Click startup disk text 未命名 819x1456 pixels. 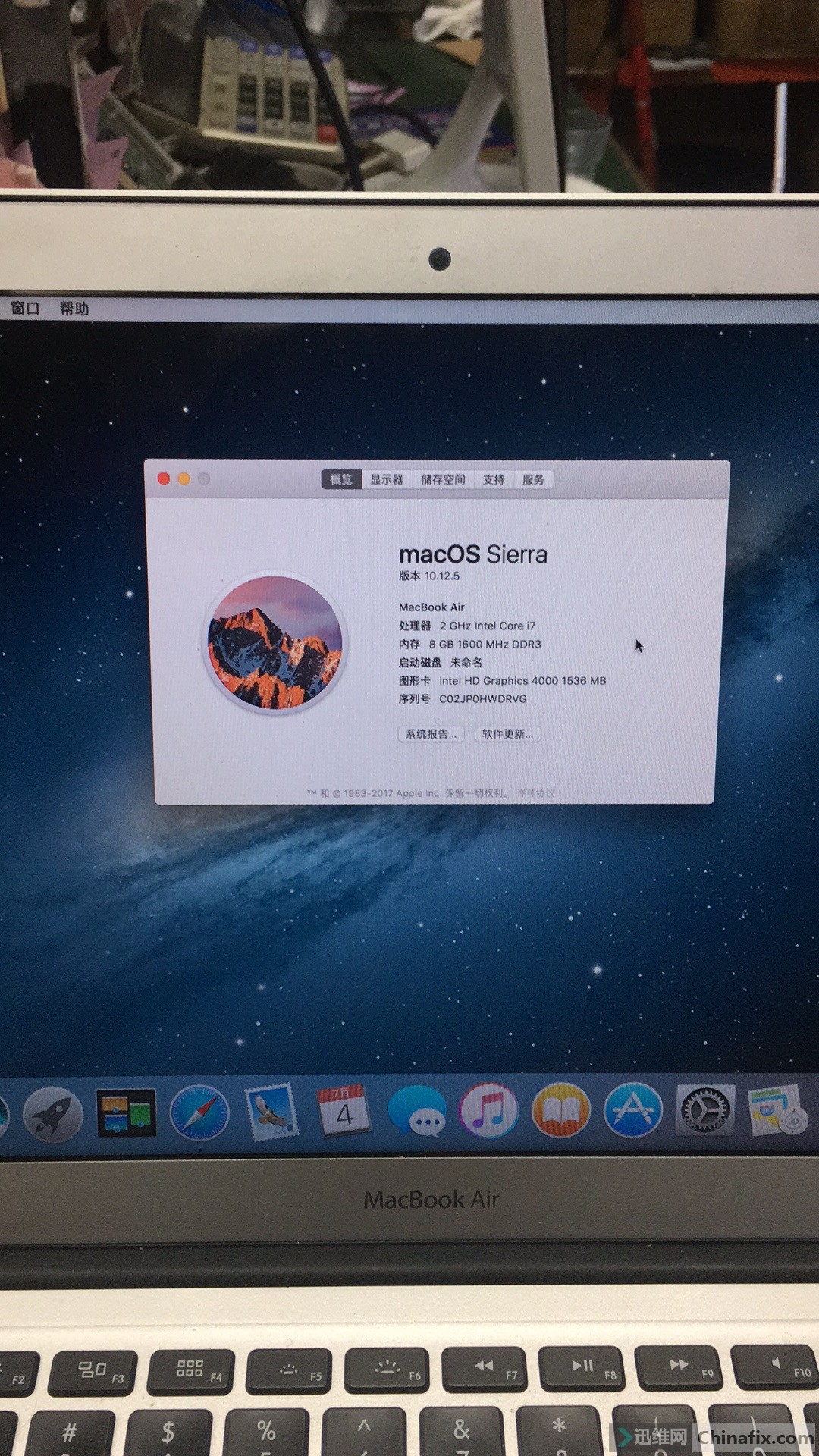pyautogui.click(x=466, y=662)
